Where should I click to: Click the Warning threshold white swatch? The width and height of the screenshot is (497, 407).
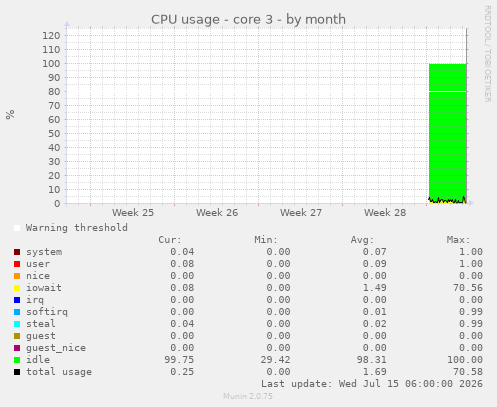[x=17, y=228]
